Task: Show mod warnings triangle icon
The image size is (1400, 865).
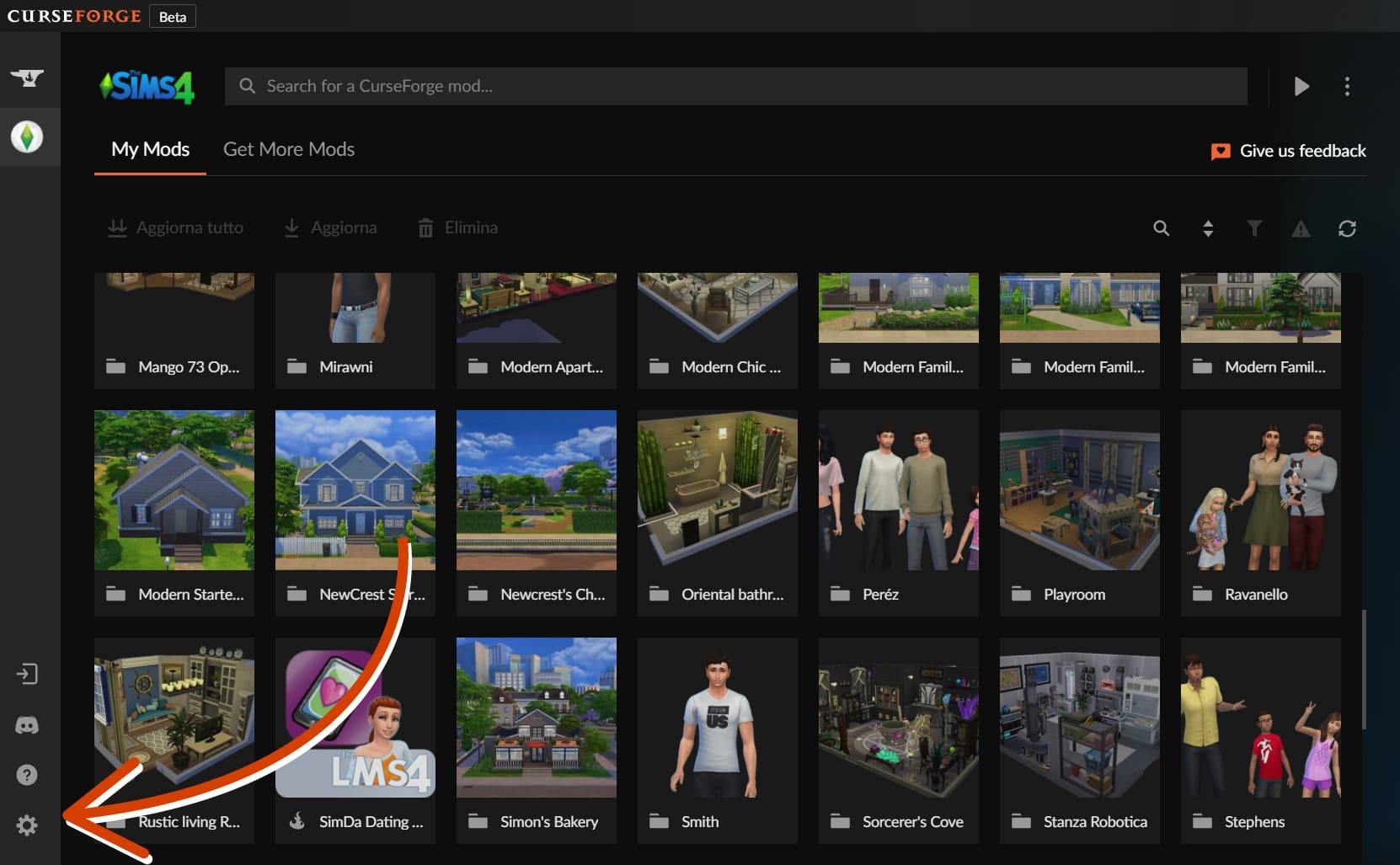Action: click(x=1301, y=228)
